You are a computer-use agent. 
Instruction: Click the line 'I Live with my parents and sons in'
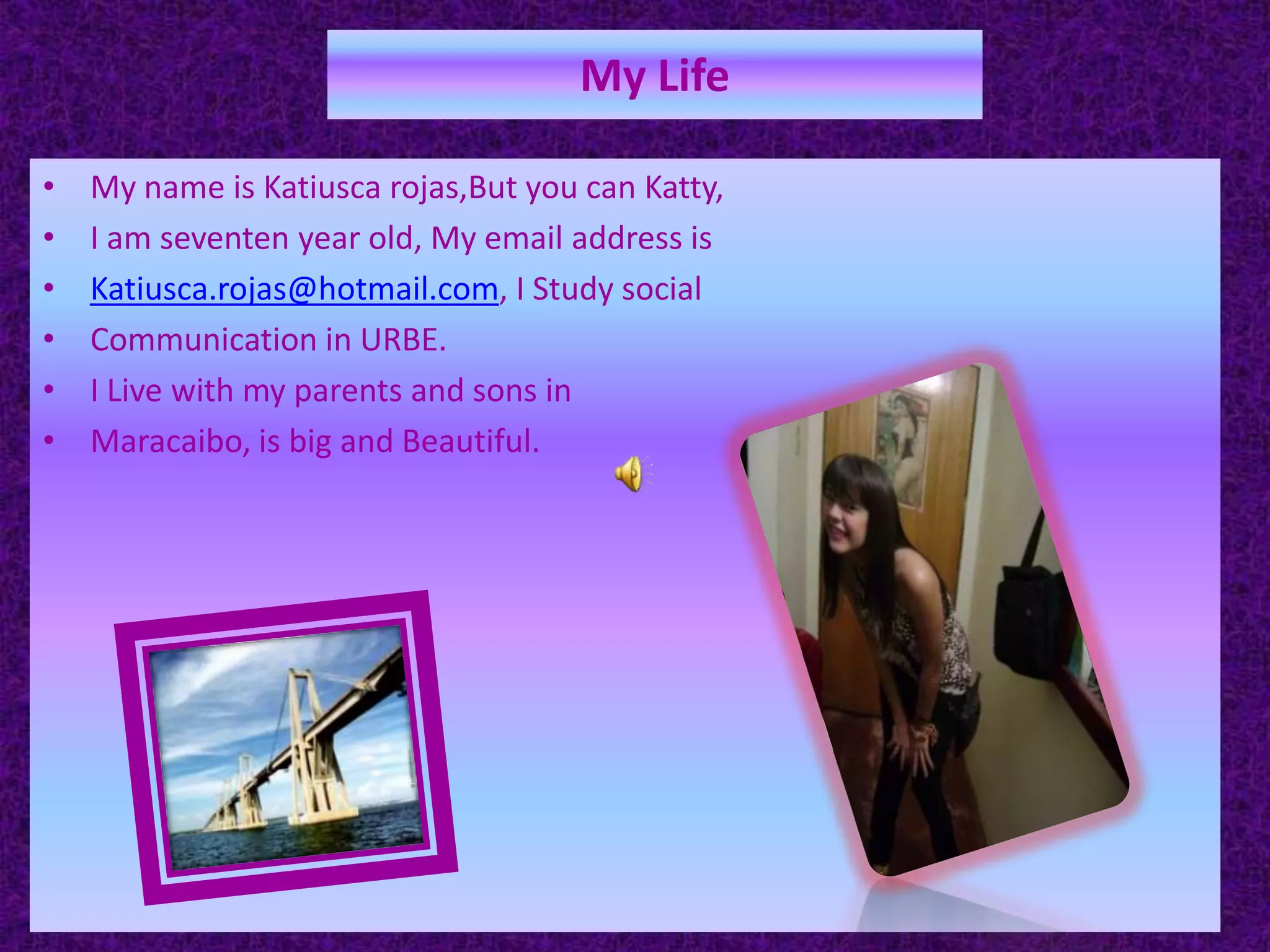click(331, 391)
